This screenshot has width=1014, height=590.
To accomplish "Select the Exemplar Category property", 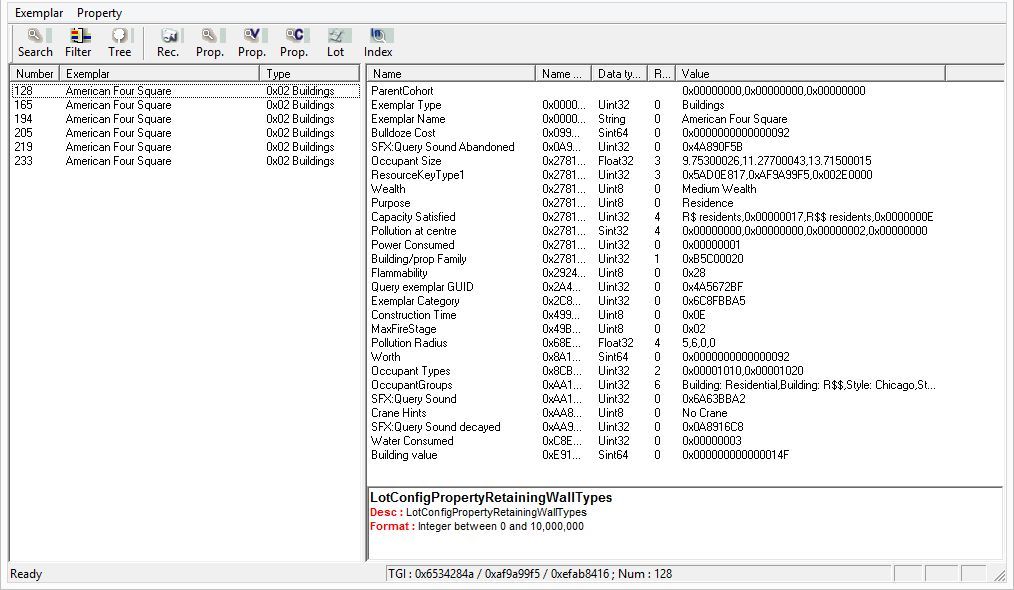I will point(415,301).
